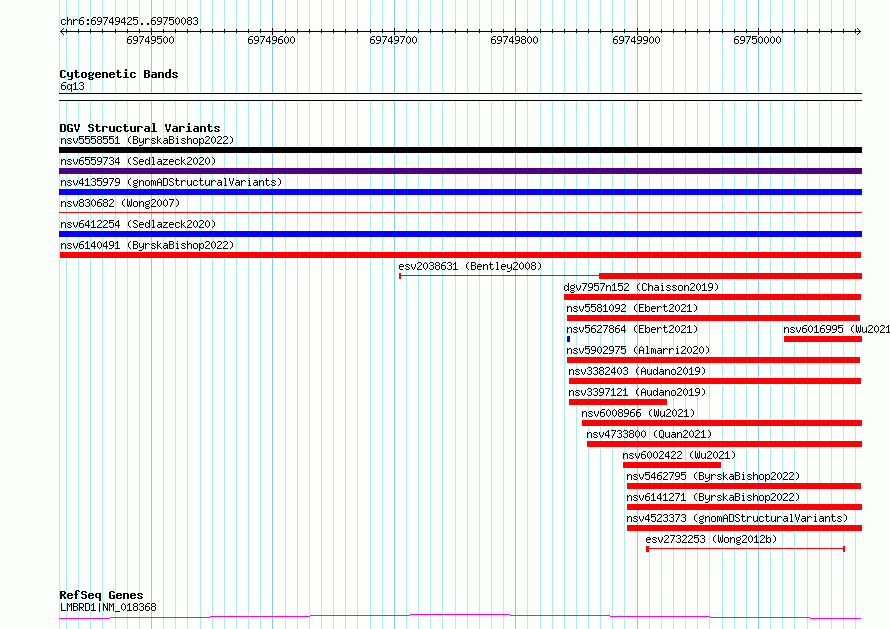Click ruler position 69749600
This screenshot has width=890, height=629.
[271, 40]
